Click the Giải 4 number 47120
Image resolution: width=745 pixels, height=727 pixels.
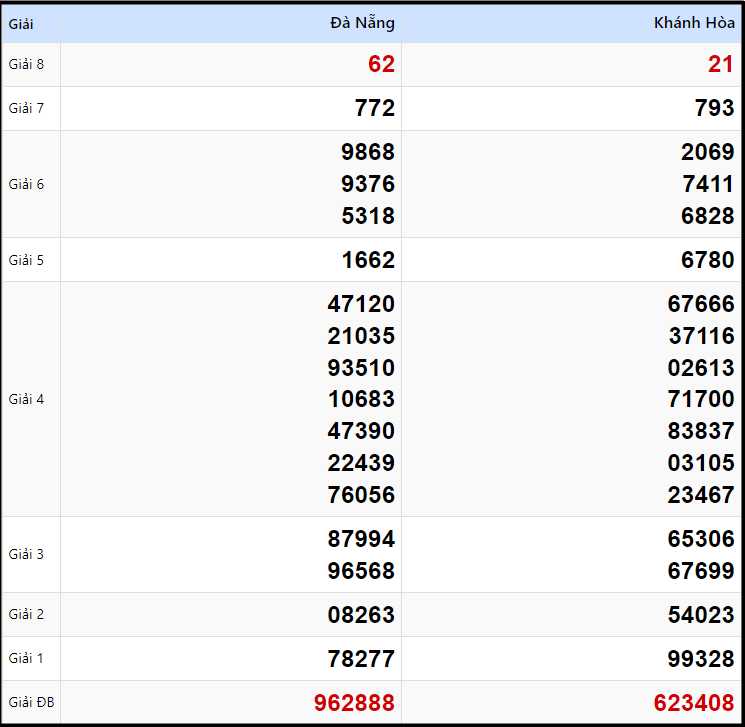point(361,304)
